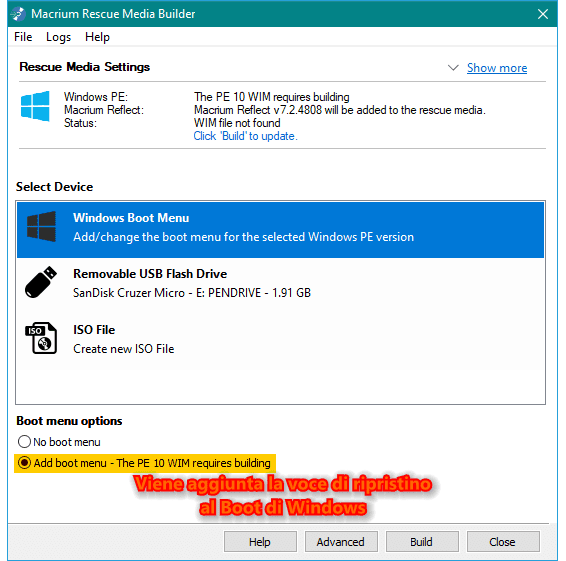This screenshot has width=566, height=561.
Task: Click the Close button at bottom
Action: 503,542
